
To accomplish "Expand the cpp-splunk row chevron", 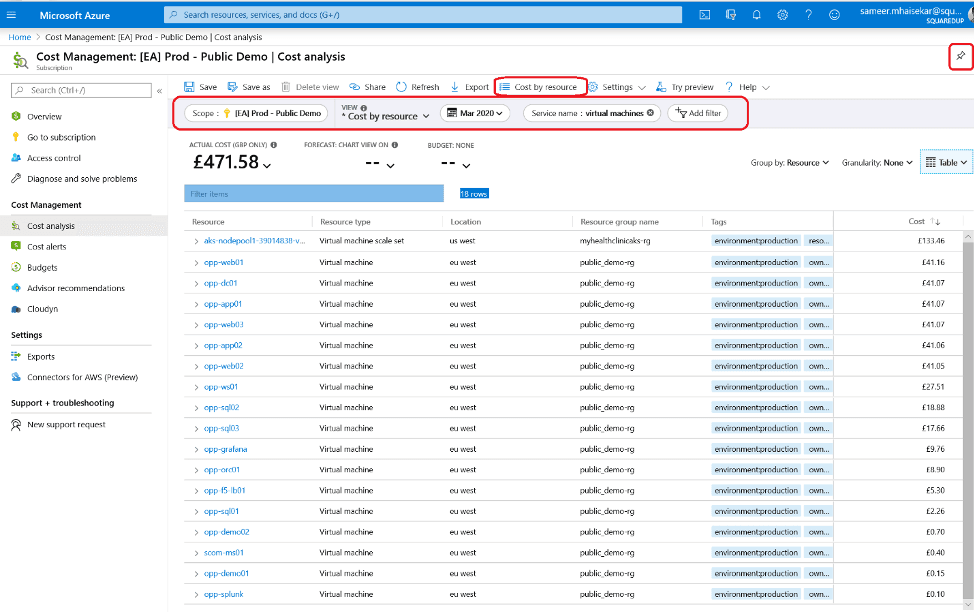I will tap(196, 595).
